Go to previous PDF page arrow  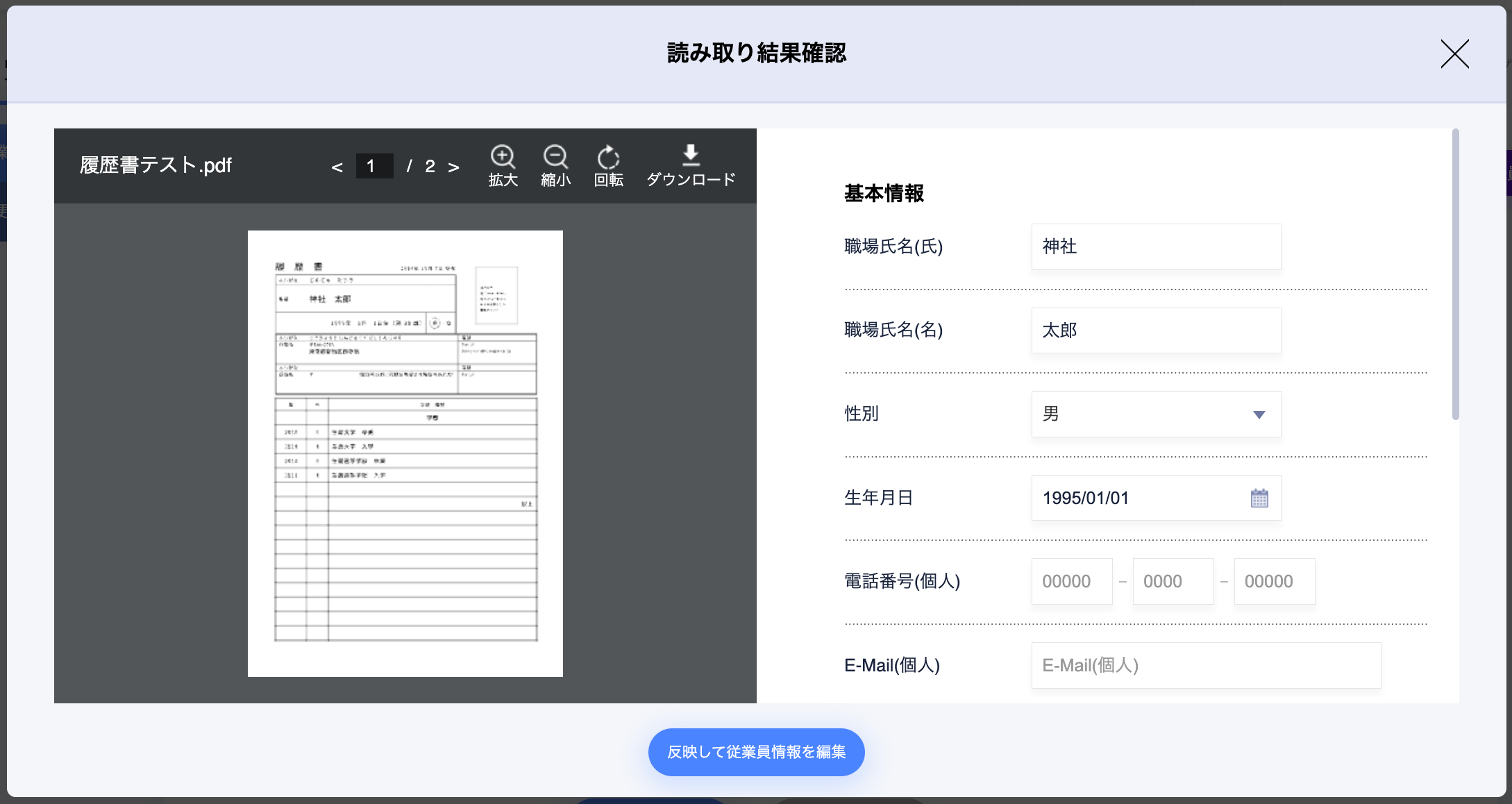(x=337, y=167)
